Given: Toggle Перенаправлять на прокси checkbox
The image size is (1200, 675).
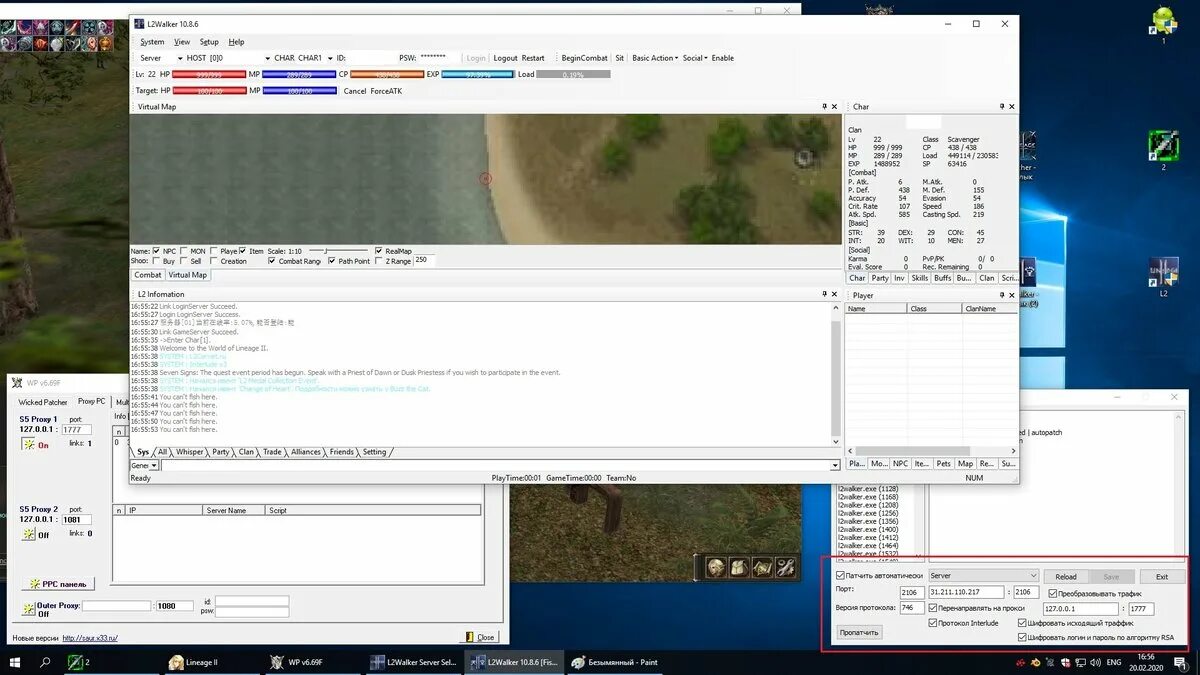Looking at the screenshot, I should tap(933, 608).
